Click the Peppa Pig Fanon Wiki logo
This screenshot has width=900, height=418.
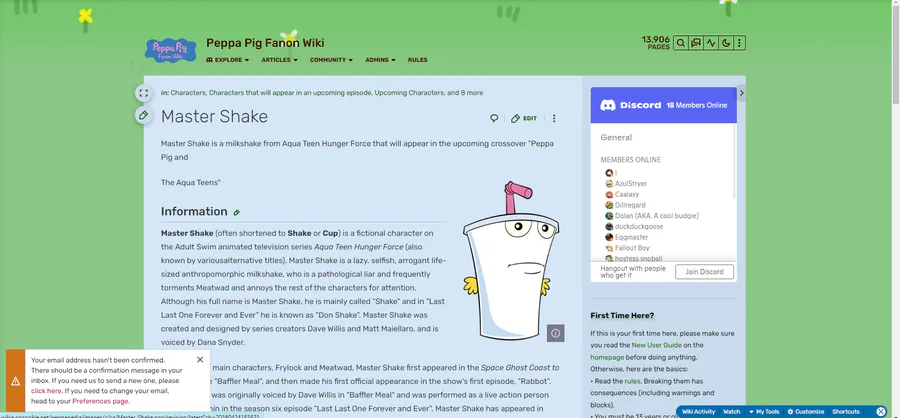coord(170,51)
